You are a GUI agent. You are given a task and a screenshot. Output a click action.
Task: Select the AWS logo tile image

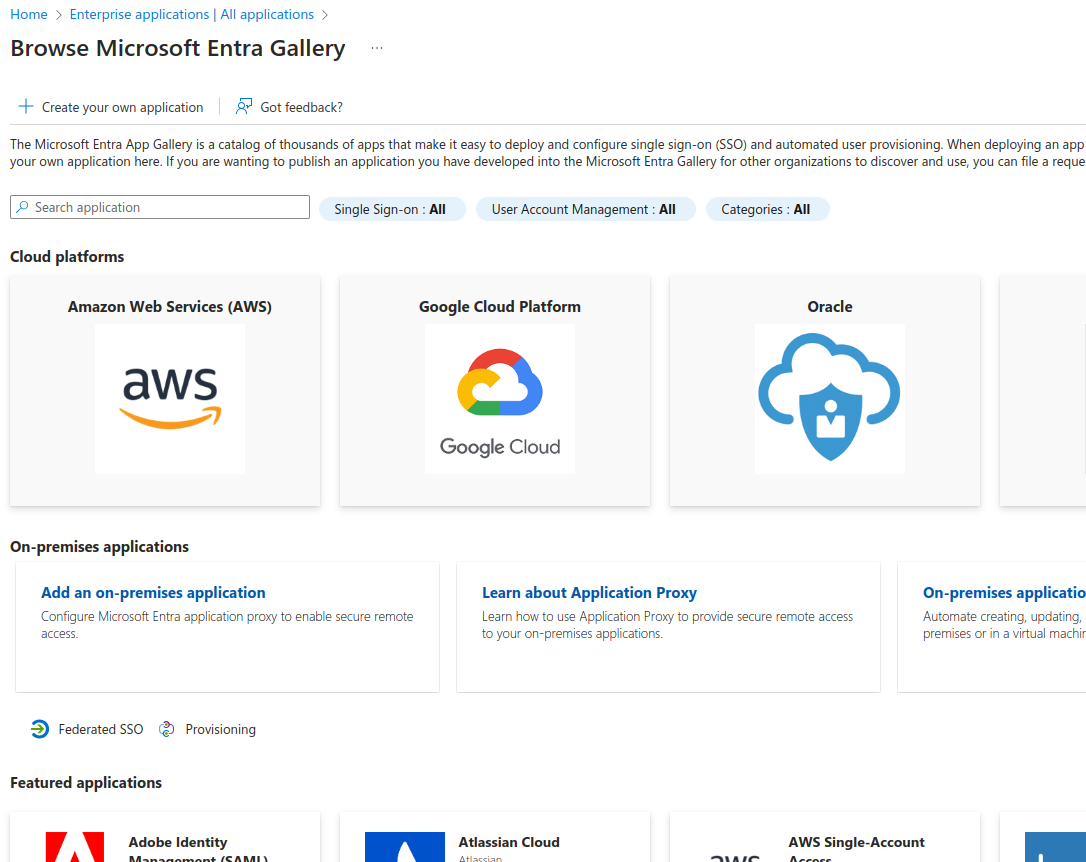tap(170, 399)
